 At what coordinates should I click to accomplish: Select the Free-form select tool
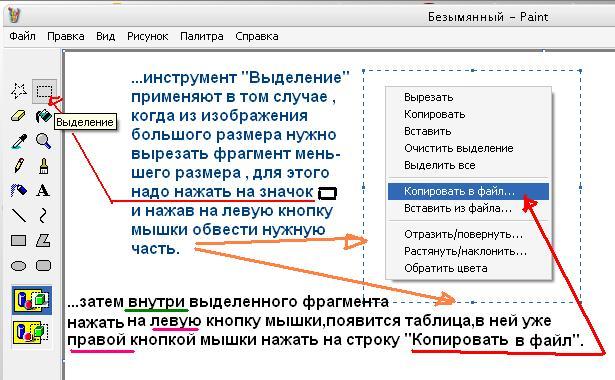[18, 91]
